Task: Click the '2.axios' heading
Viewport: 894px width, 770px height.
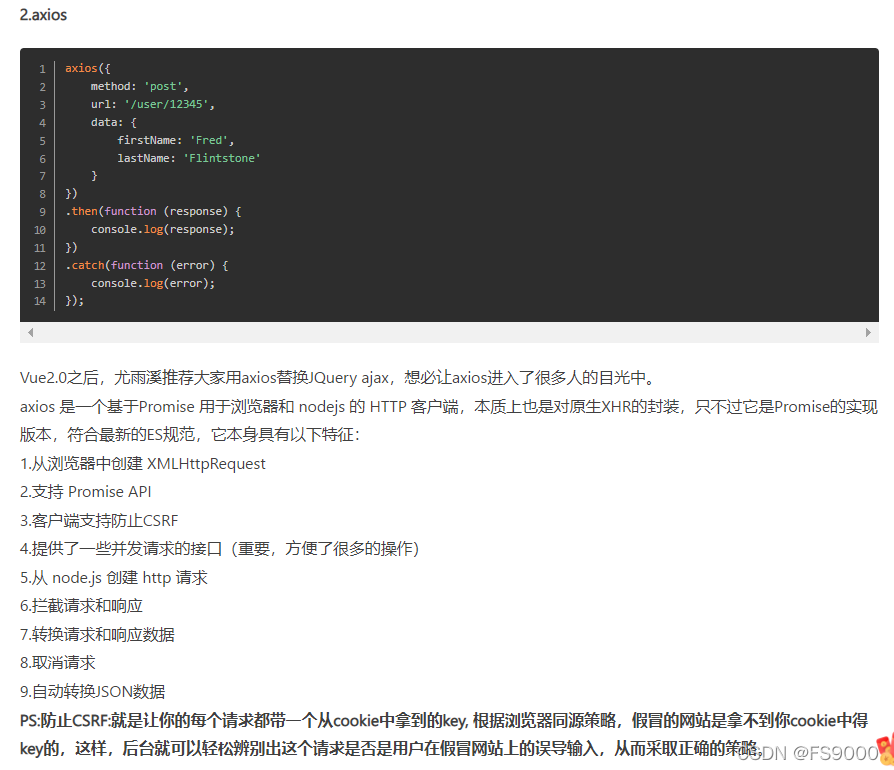Action: click(43, 15)
